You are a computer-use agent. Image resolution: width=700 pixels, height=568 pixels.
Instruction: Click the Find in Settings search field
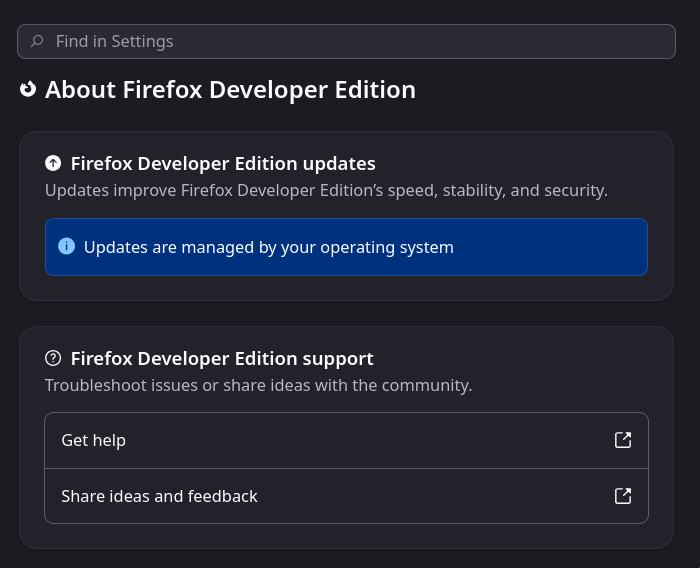coord(346,42)
